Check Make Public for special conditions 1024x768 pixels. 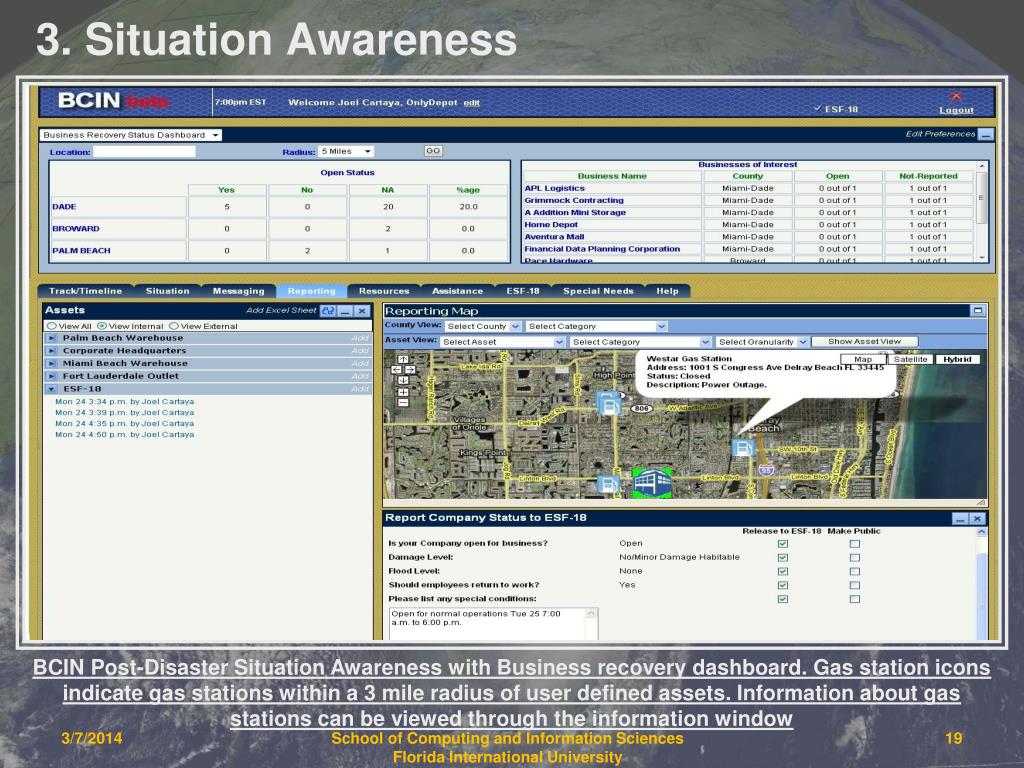[855, 599]
